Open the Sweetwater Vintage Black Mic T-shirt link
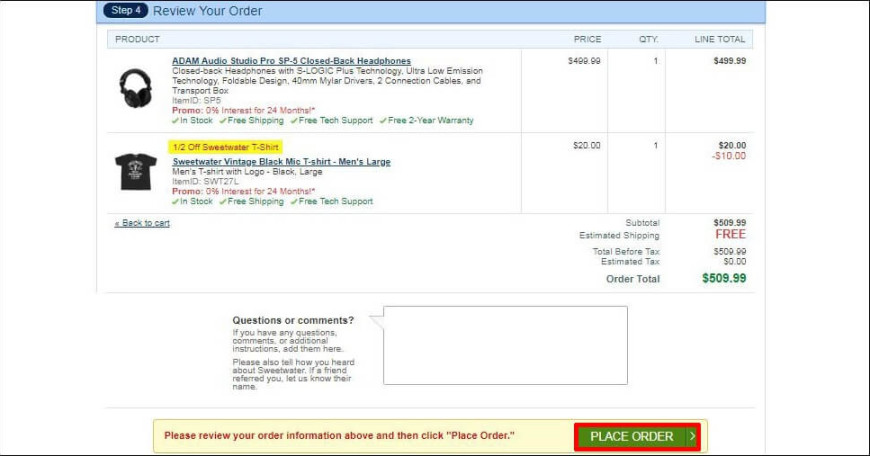870x456 pixels. (x=281, y=162)
